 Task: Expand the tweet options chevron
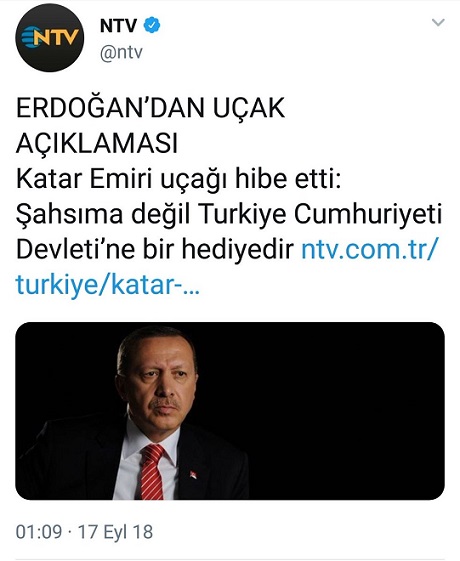tap(438, 23)
